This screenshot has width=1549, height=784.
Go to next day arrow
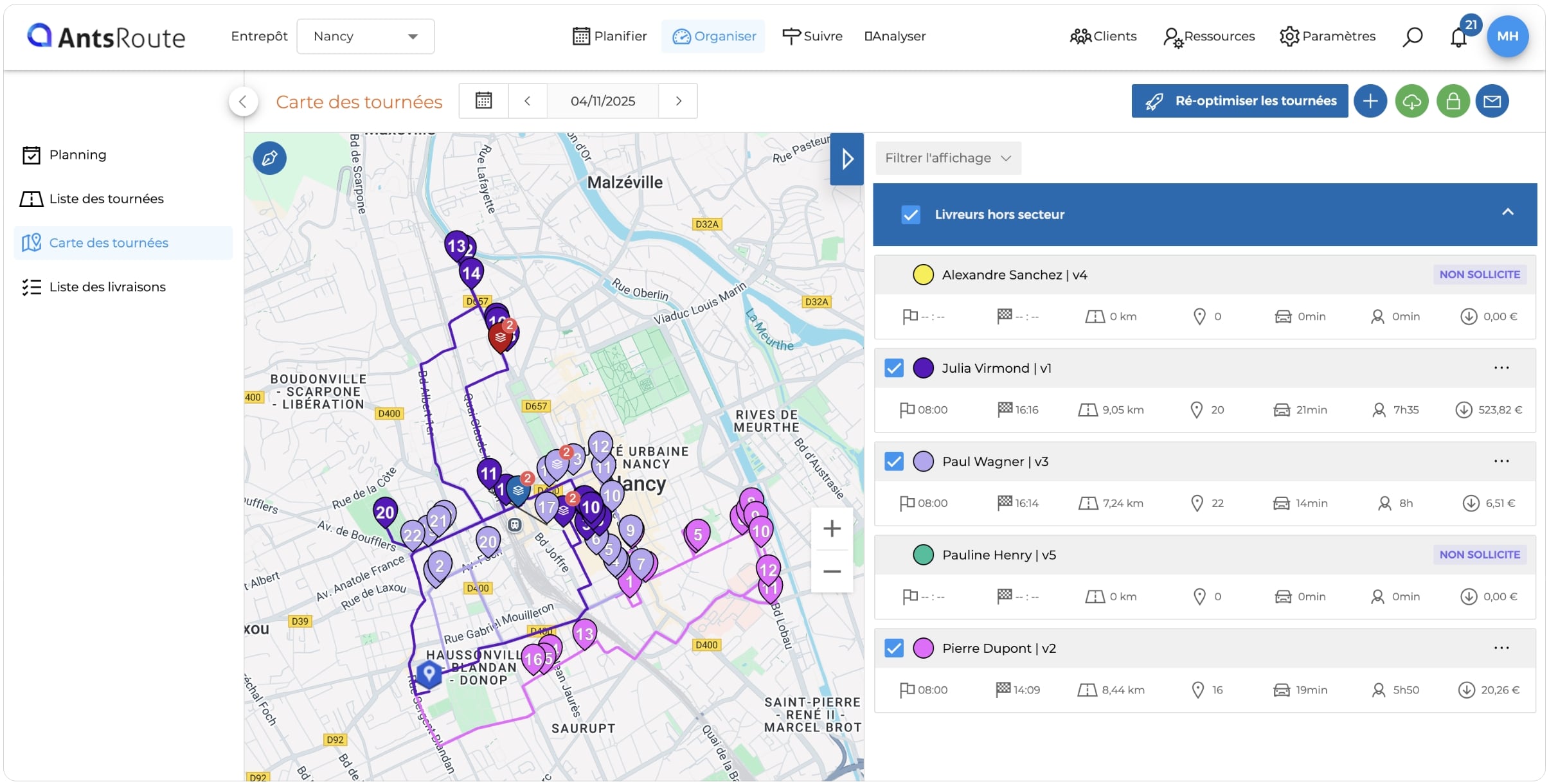click(x=678, y=101)
